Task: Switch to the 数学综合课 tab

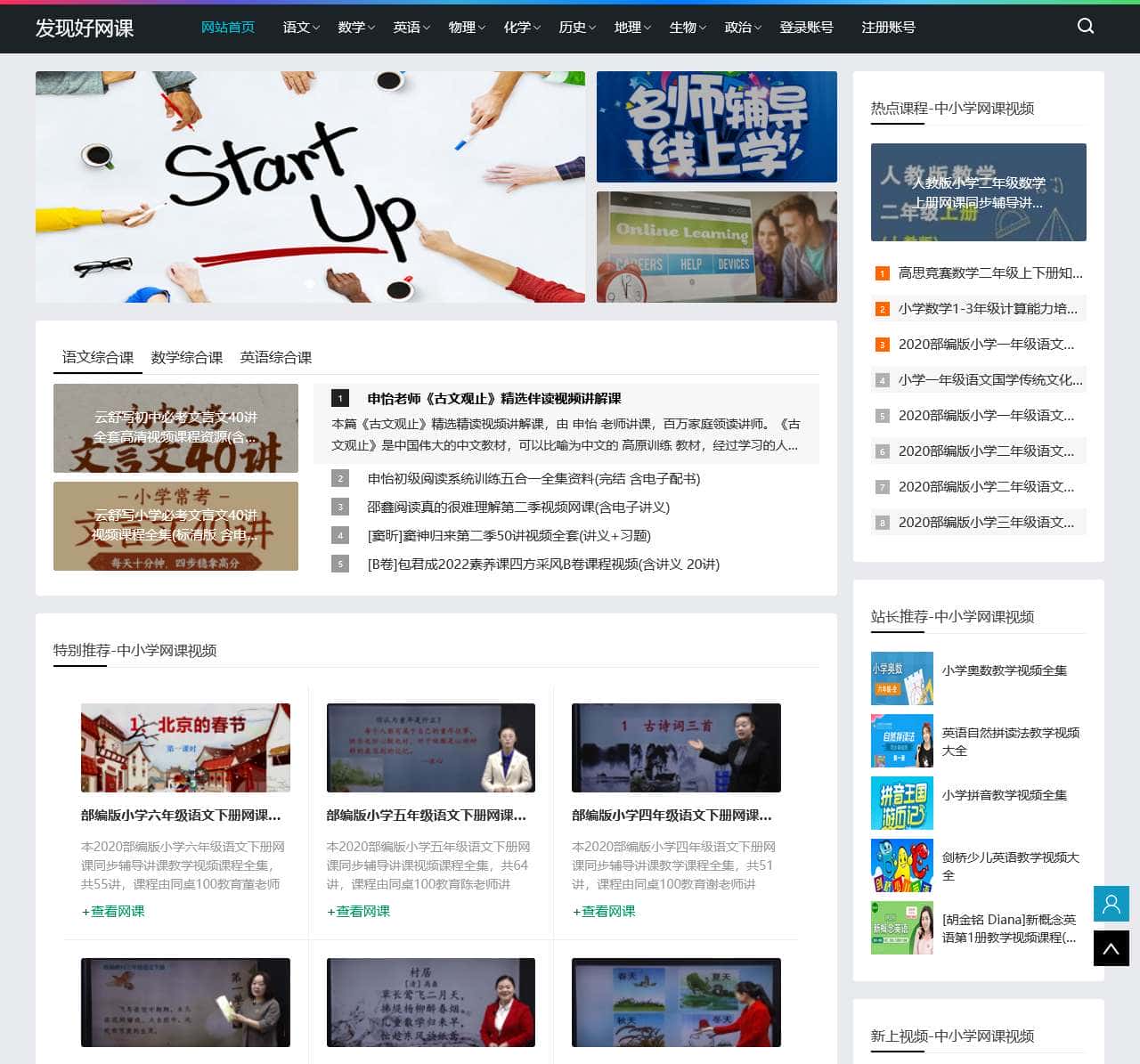Action: [186, 357]
